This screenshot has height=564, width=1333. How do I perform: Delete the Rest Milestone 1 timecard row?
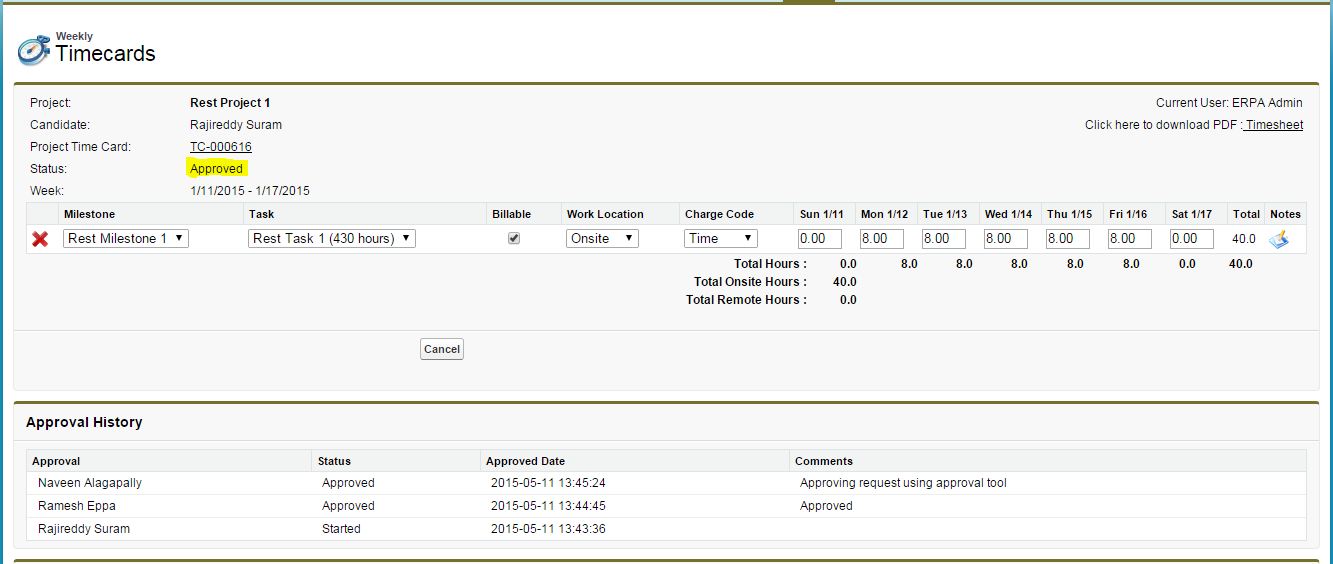pos(41,239)
